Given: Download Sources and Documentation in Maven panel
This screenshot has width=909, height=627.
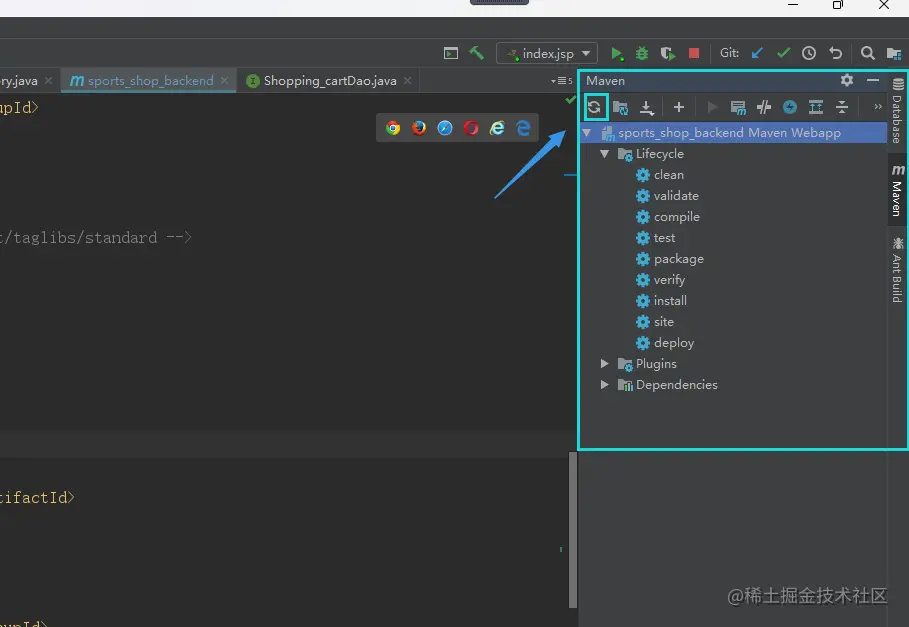Looking at the screenshot, I should [646, 107].
